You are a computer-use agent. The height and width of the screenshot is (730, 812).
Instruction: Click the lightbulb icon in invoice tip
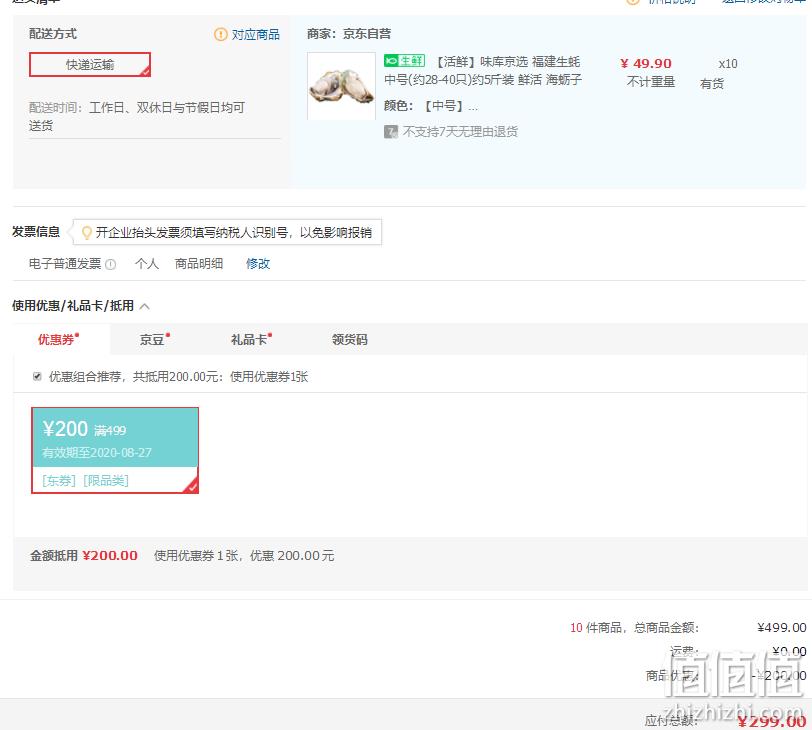tap(86, 232)
